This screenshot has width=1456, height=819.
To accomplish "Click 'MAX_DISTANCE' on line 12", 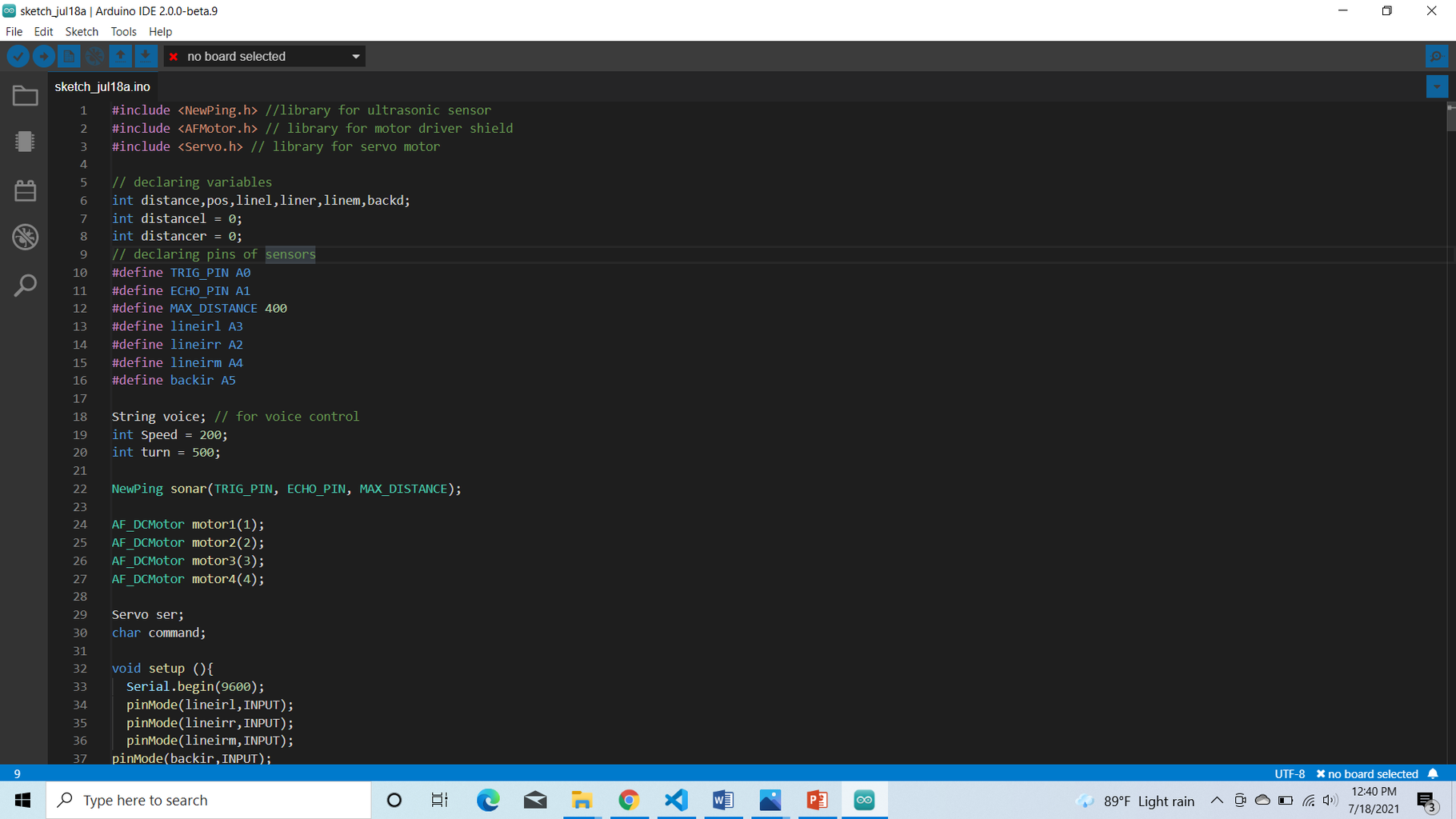I will (214, 309).
